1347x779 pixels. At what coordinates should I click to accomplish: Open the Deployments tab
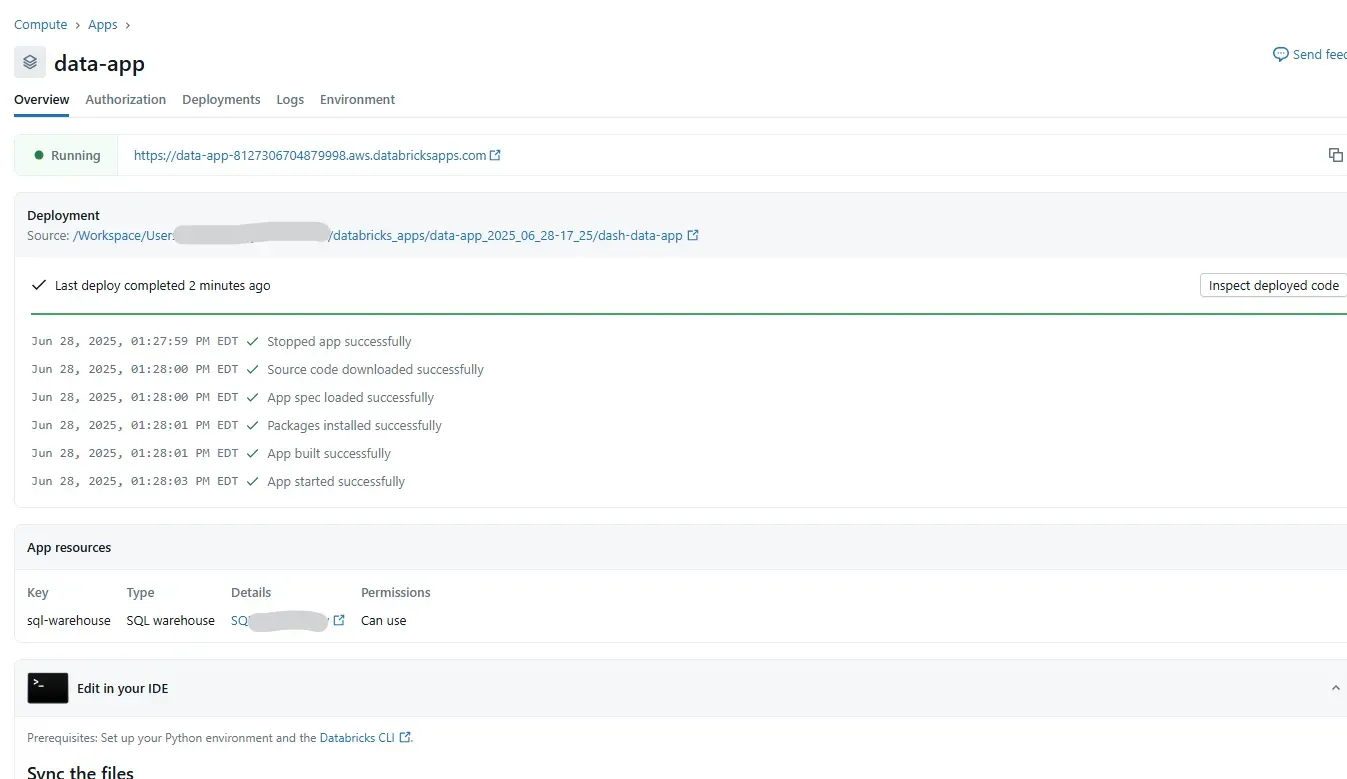pyautogui.click(x=221, y=100)
